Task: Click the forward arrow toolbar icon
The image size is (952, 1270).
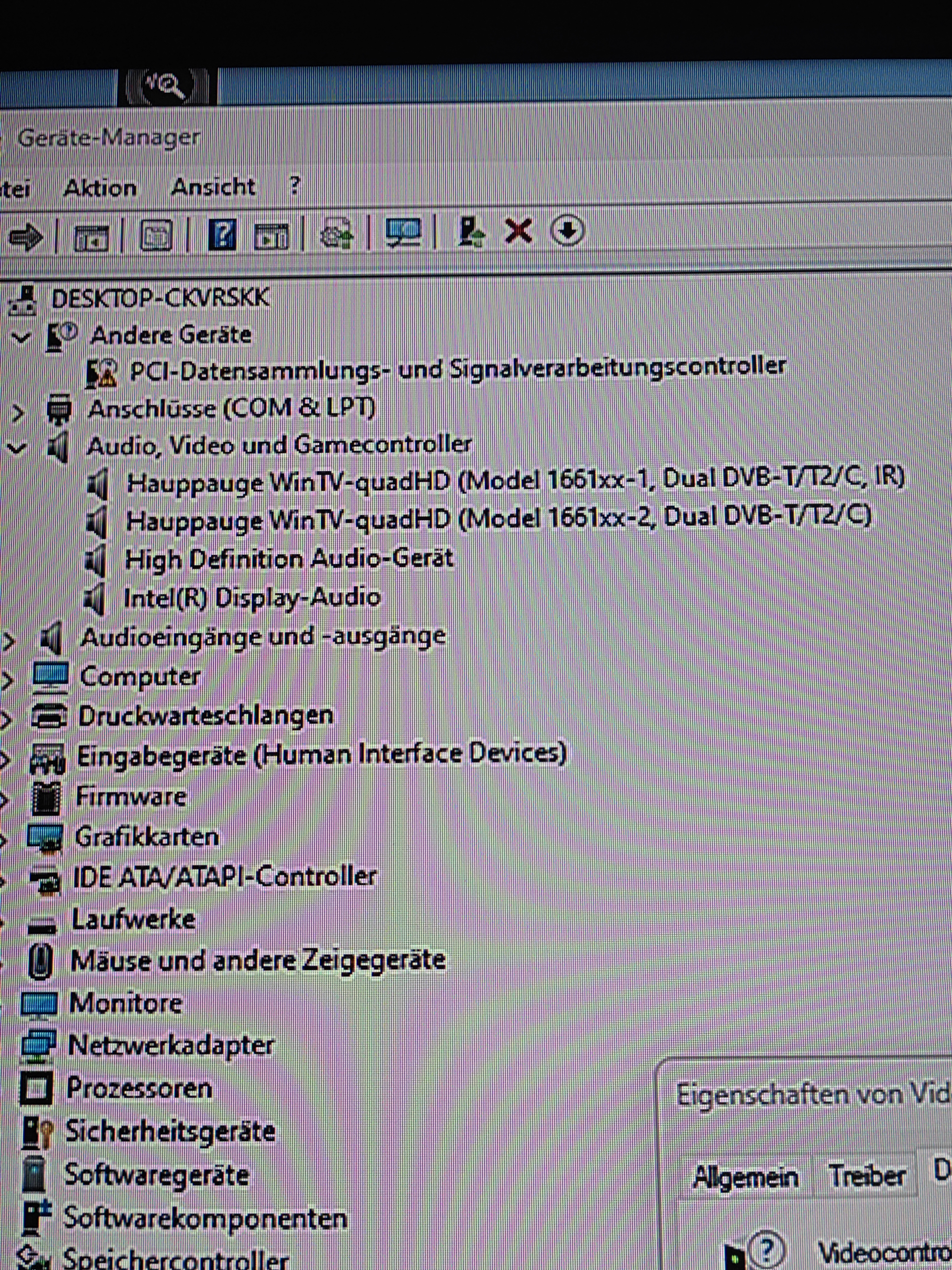Action: pyautogui.click(x=26, y=236)
